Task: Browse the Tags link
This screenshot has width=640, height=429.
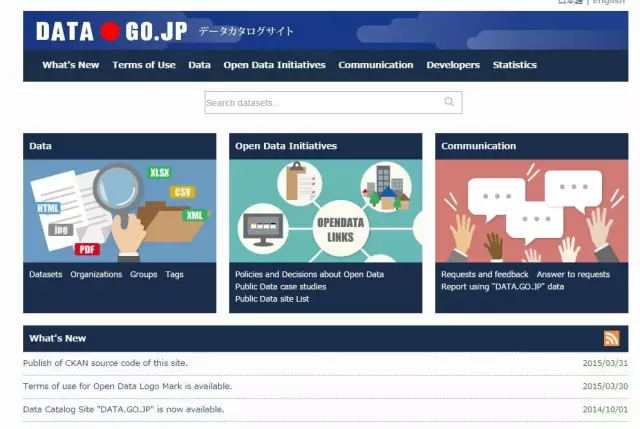Action: (174, 274)
